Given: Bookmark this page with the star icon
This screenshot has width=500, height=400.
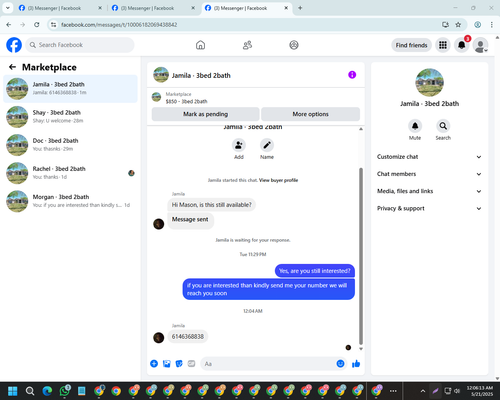Looking at the screenshot, I should (458, 25).
